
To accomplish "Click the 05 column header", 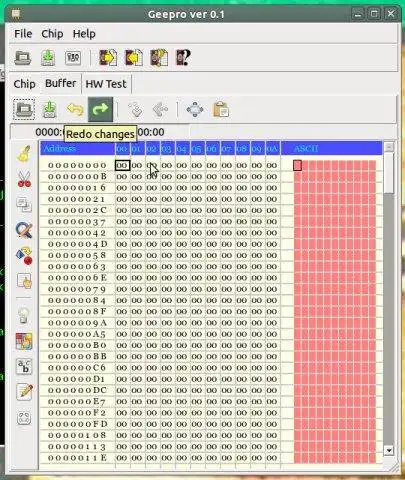I will pyautogui.click(x=197, y=148).
